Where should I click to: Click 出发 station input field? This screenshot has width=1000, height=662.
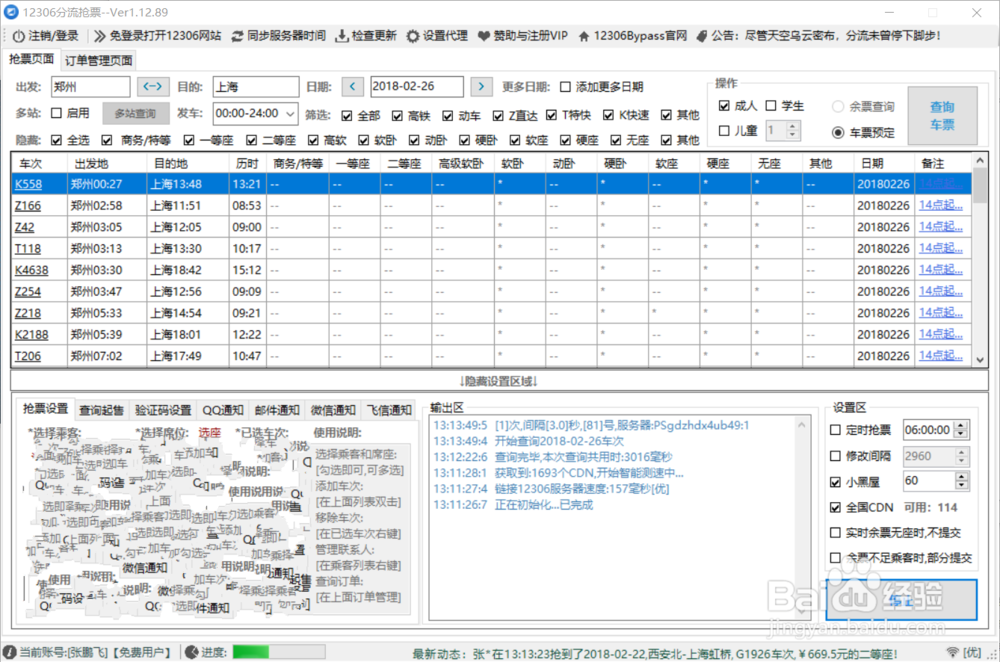(x=90, y=87)
